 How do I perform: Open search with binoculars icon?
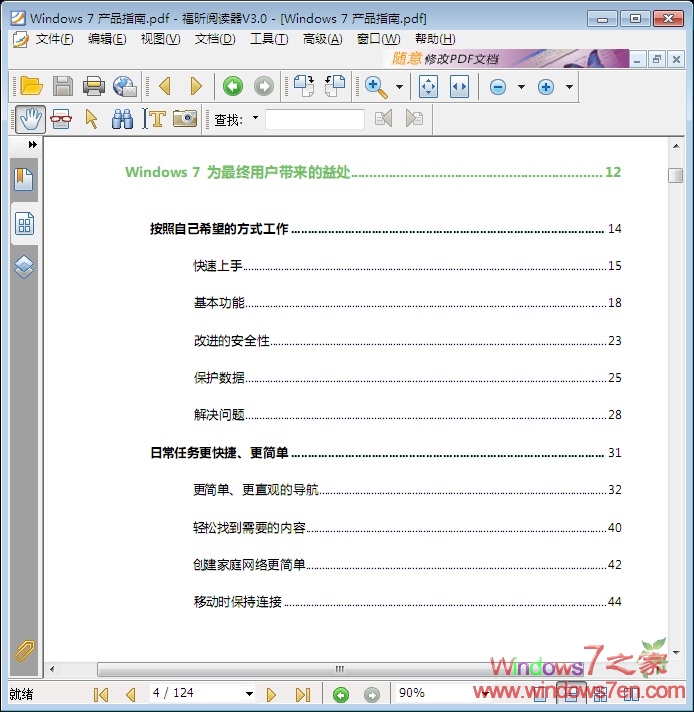point(122,119)
